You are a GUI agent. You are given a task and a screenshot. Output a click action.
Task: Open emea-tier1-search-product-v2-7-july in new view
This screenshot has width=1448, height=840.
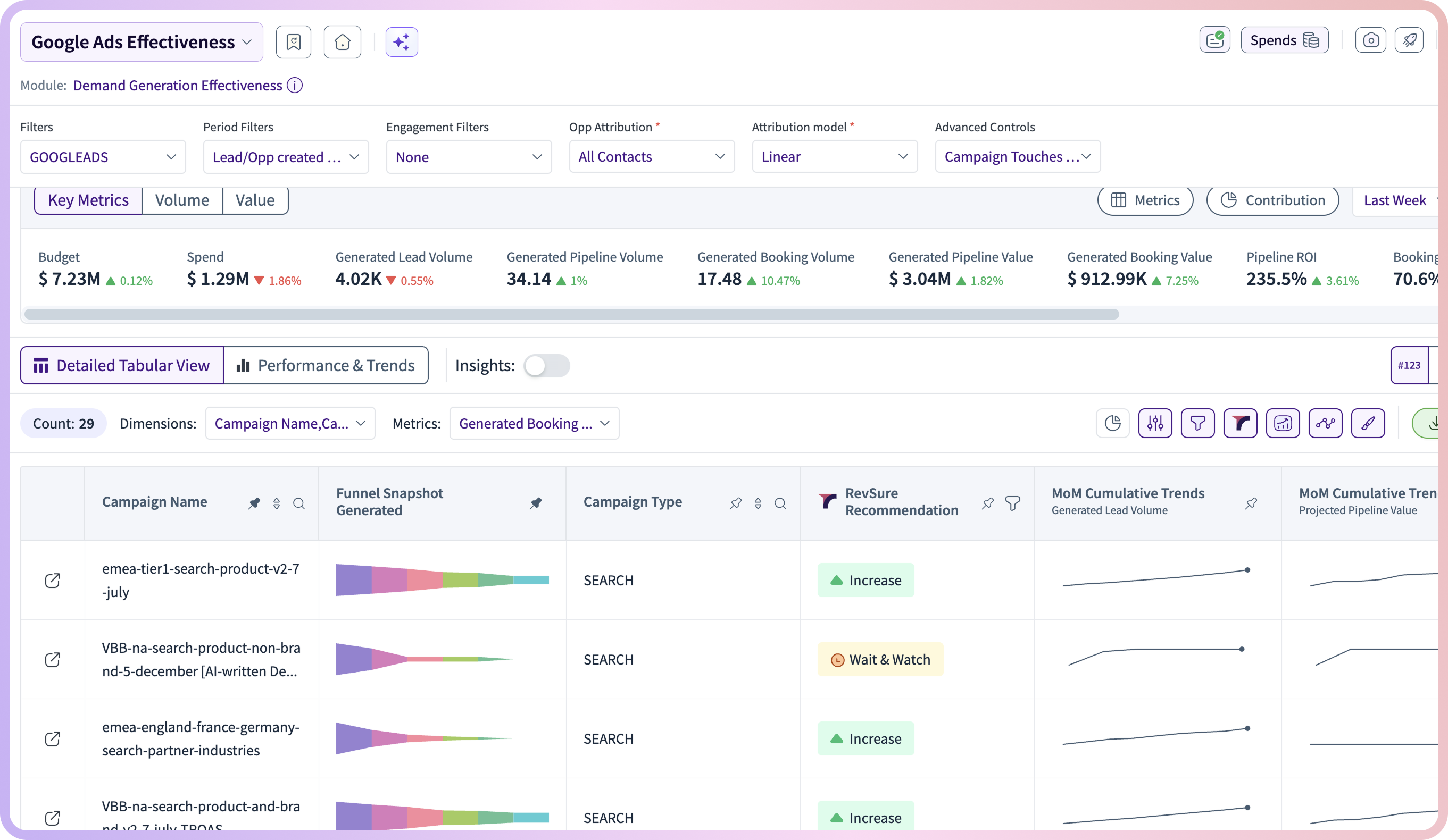pyautogui.click(x=52, y=580)
